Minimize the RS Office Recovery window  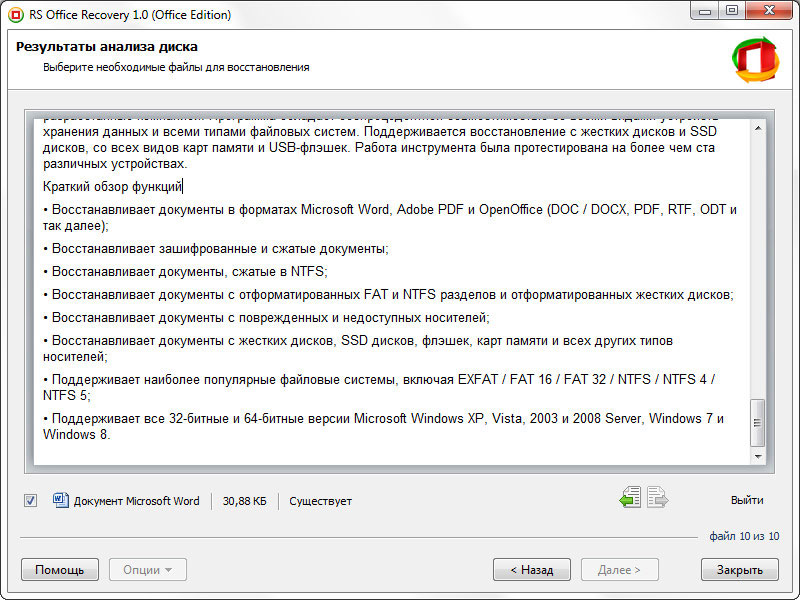click(x=706, y=11)
